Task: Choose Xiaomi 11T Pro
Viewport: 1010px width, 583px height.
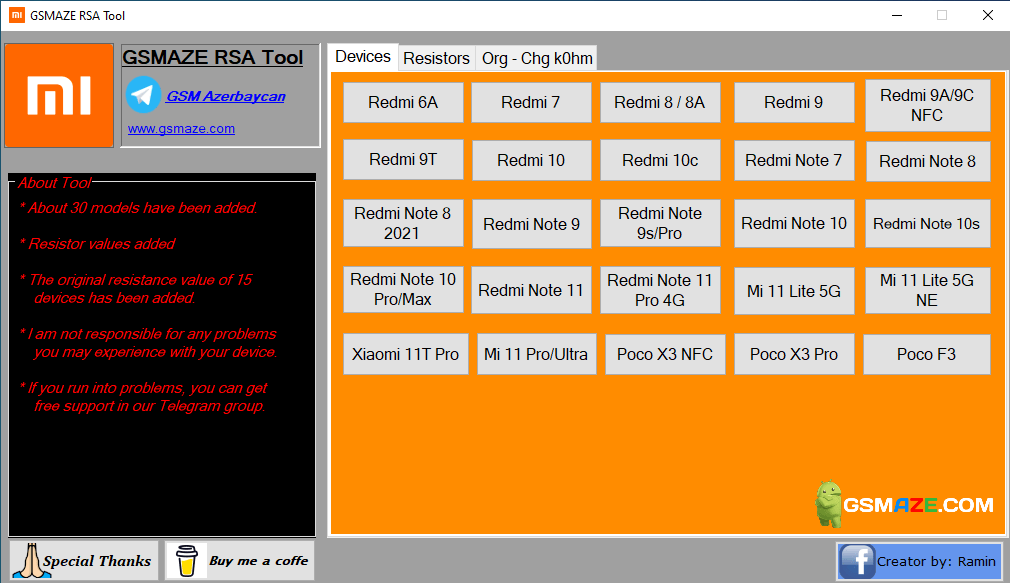Action: click(405, 354)
